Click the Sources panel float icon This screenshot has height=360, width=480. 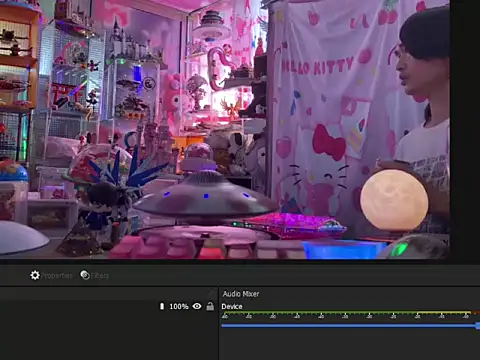coord(211,293)
